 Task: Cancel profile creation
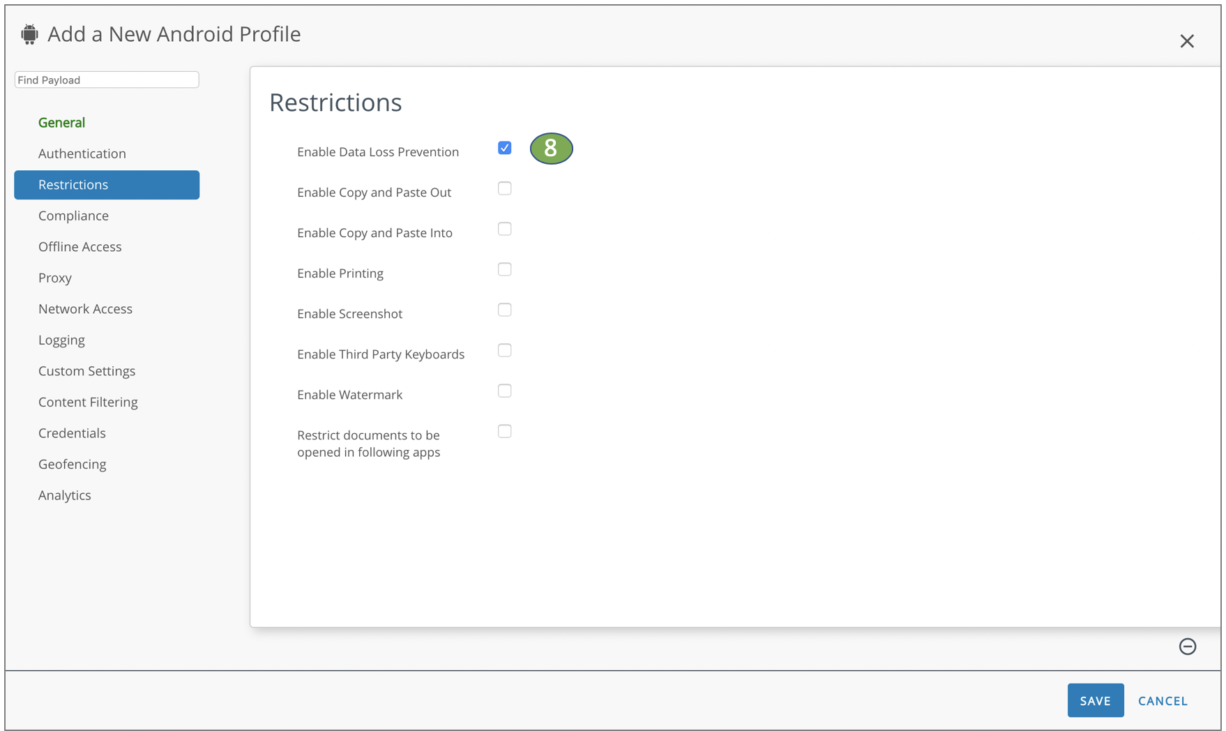(1162, 700)
